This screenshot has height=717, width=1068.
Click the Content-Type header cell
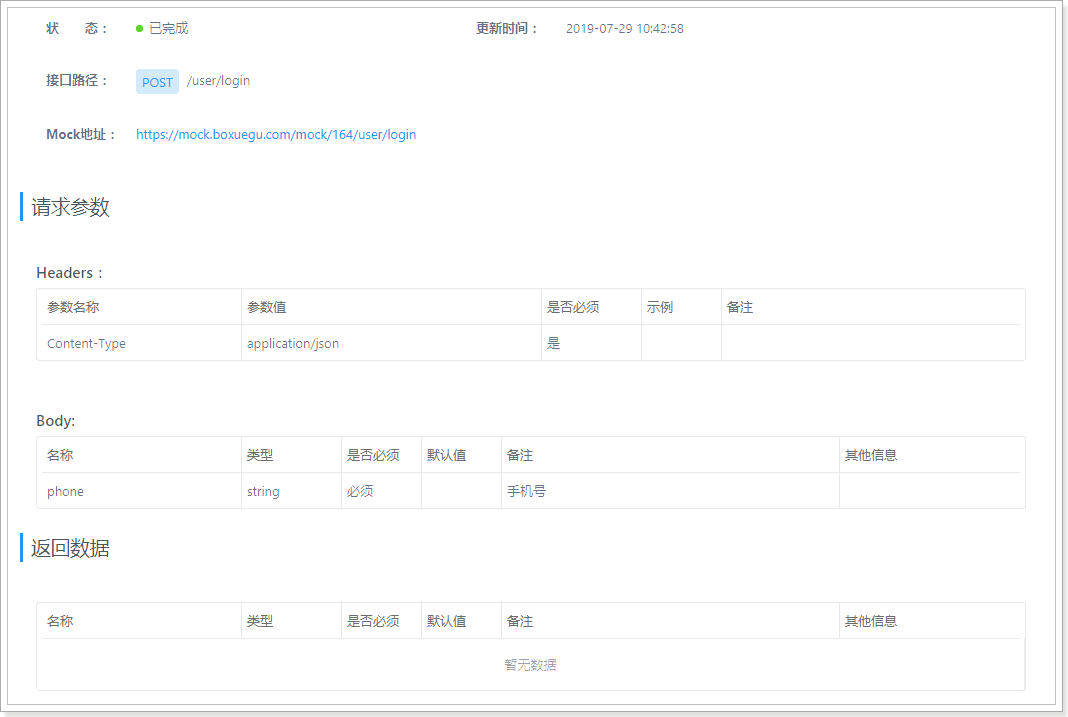pyautogui.click(x=139, y=343)
